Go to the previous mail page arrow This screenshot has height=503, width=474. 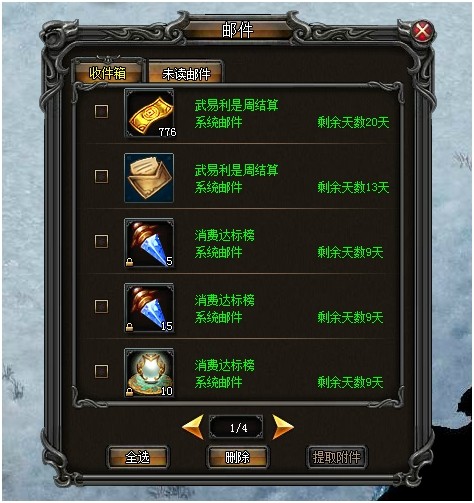193,426
